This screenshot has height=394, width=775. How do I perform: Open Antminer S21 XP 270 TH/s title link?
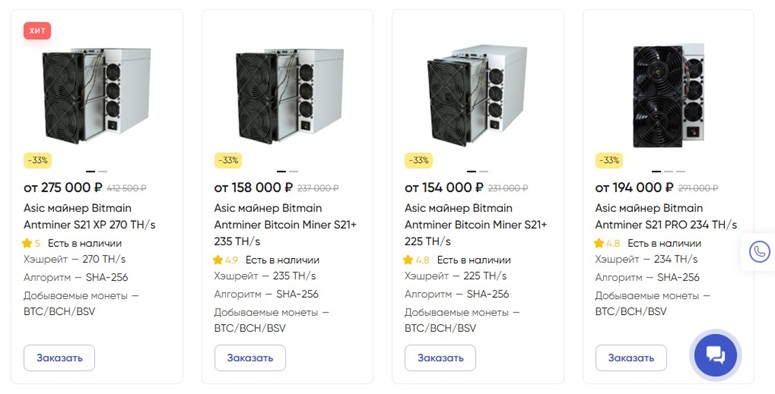click(x=89, y=216)
